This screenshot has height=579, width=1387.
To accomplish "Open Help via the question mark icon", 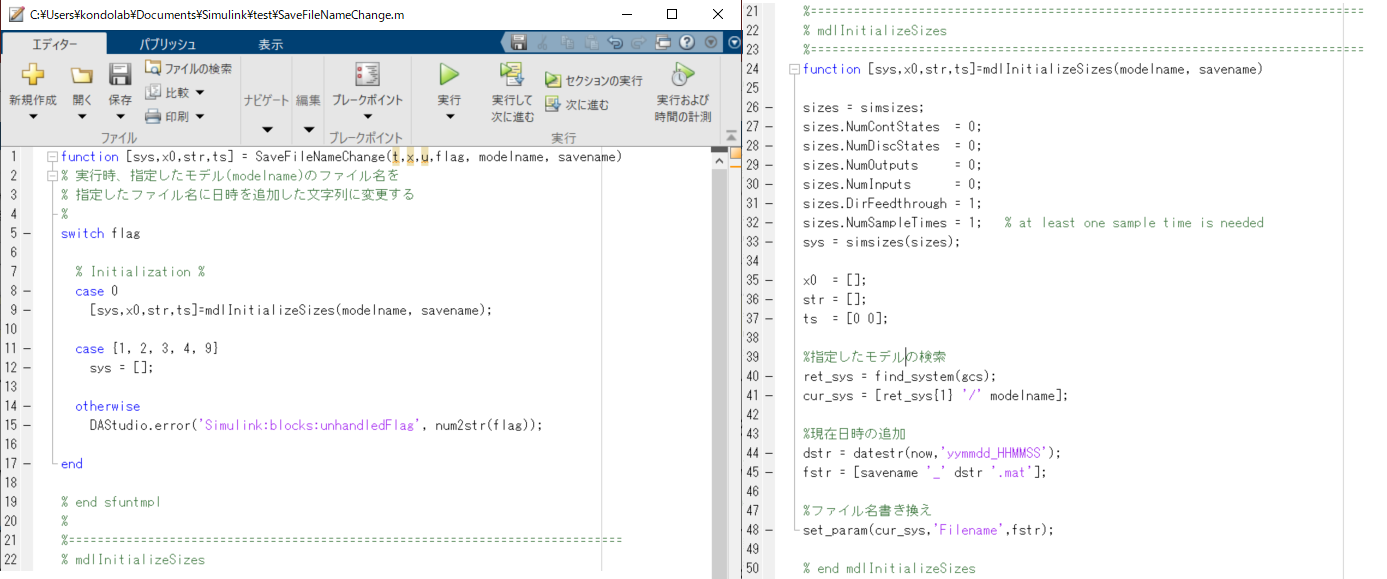I will (687, 43).
